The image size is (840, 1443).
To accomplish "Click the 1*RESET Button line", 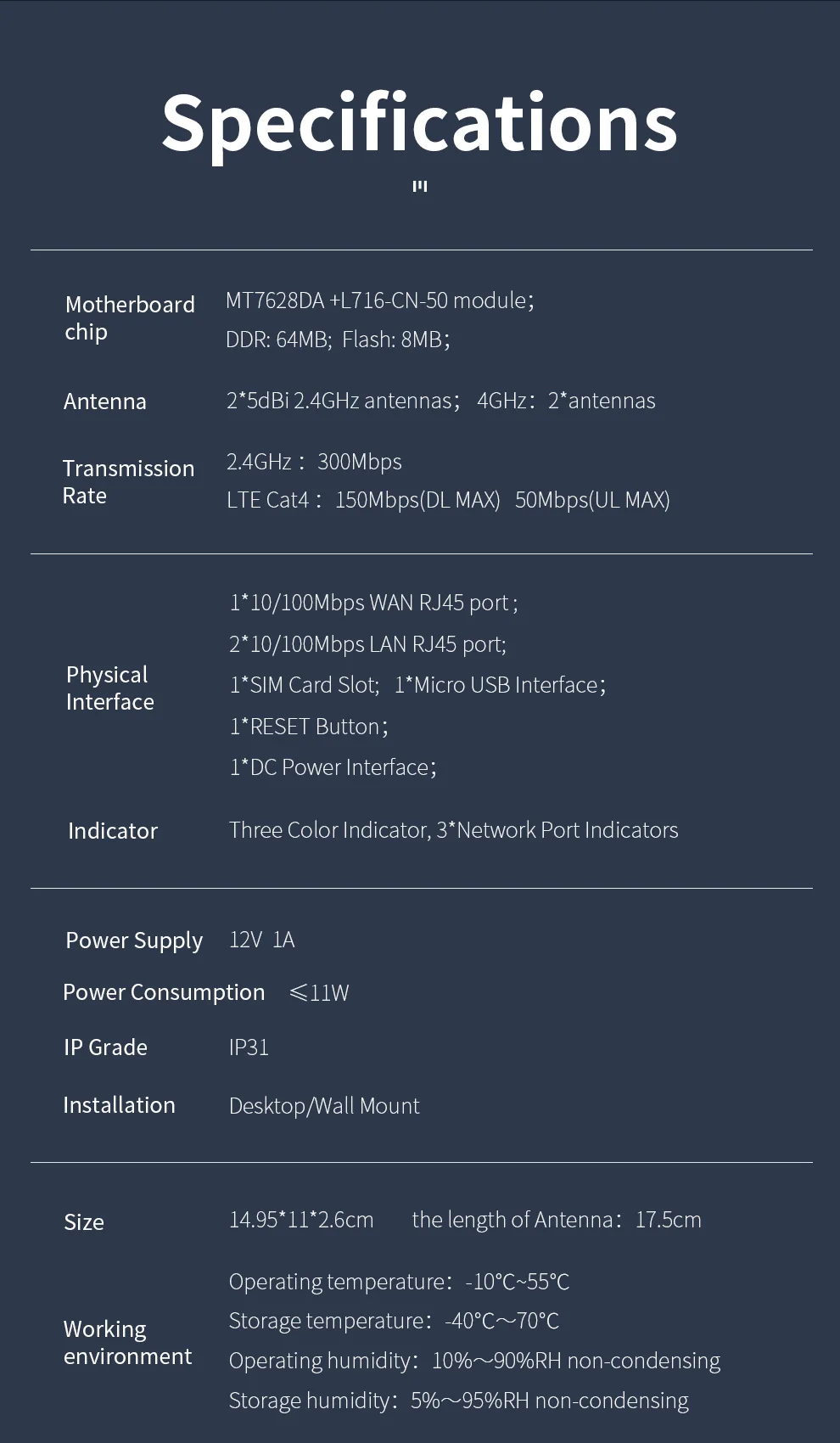I will 309,727.
